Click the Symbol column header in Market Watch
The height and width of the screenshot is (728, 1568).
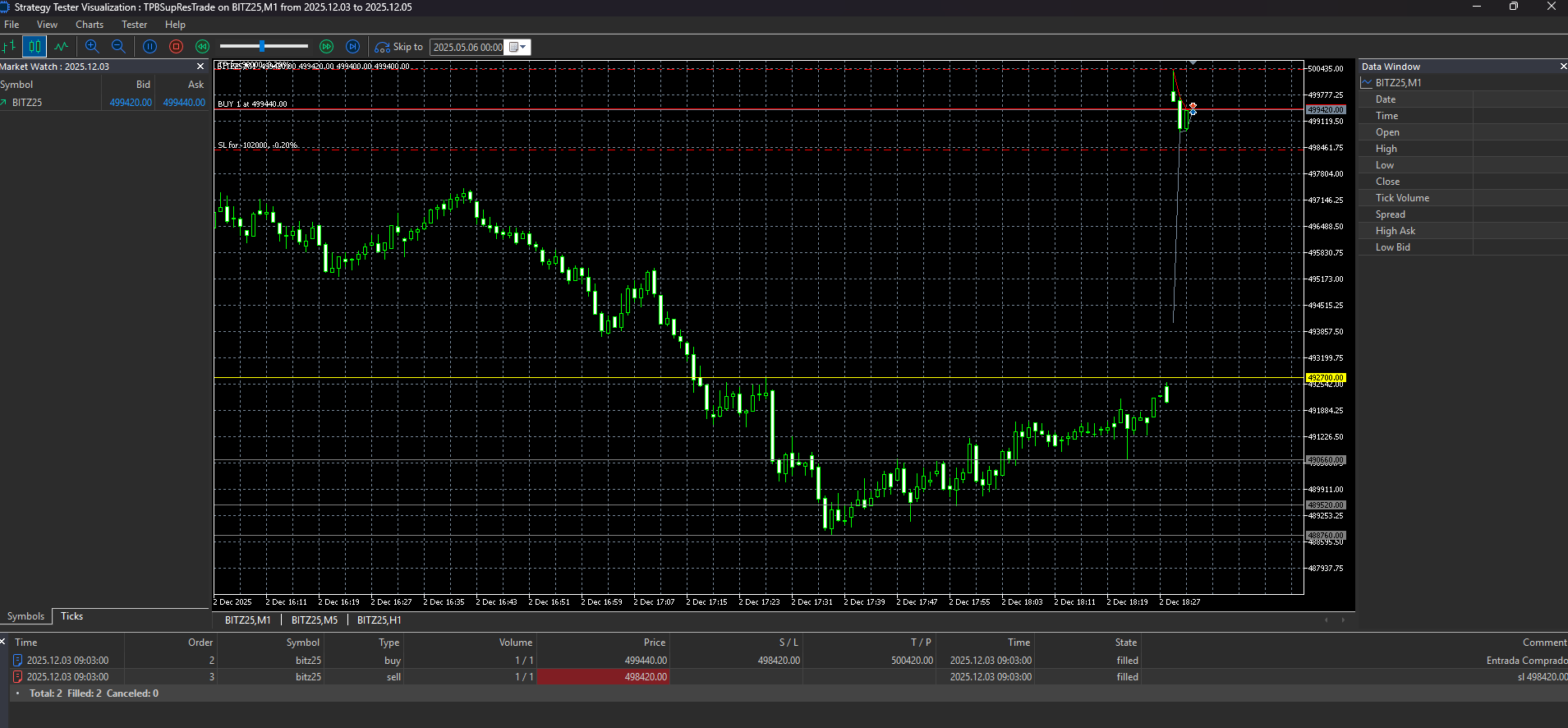click(x=16, y=85)
